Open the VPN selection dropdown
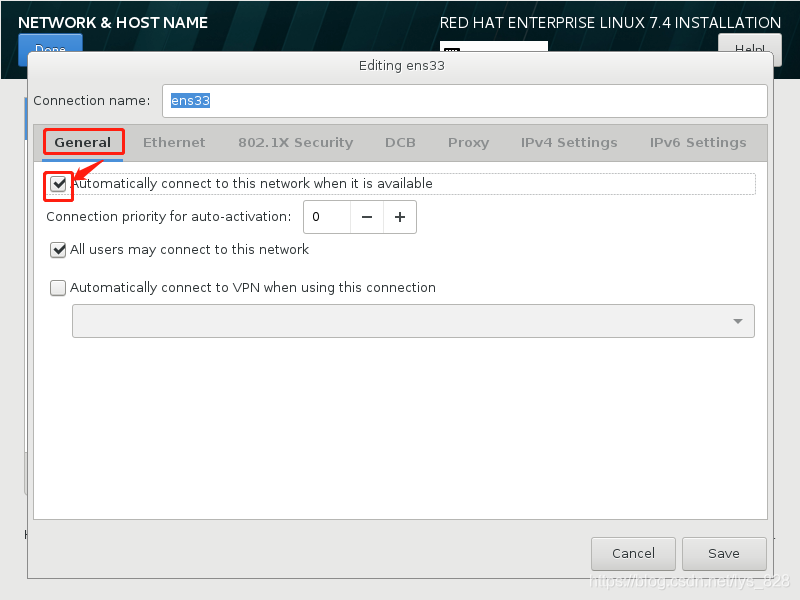 pyautogui.click(x=413, y=321)
